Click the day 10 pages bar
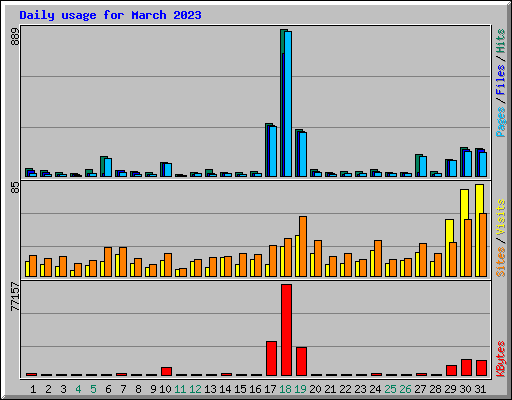The width and height of the screenshot is (512, 400). (x=168, y=170)
